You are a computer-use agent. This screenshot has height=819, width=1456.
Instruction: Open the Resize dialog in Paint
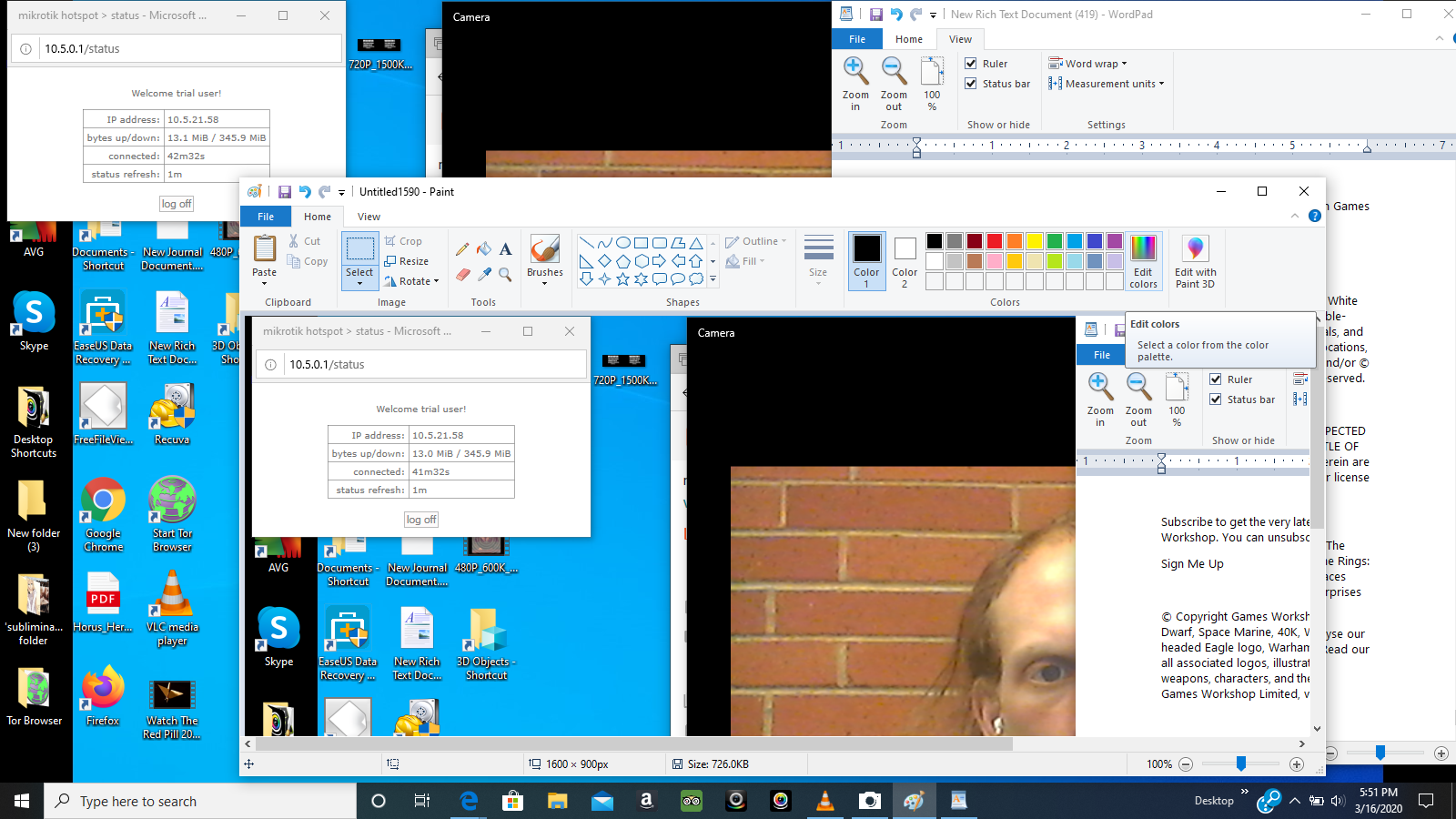pos(406,261)
